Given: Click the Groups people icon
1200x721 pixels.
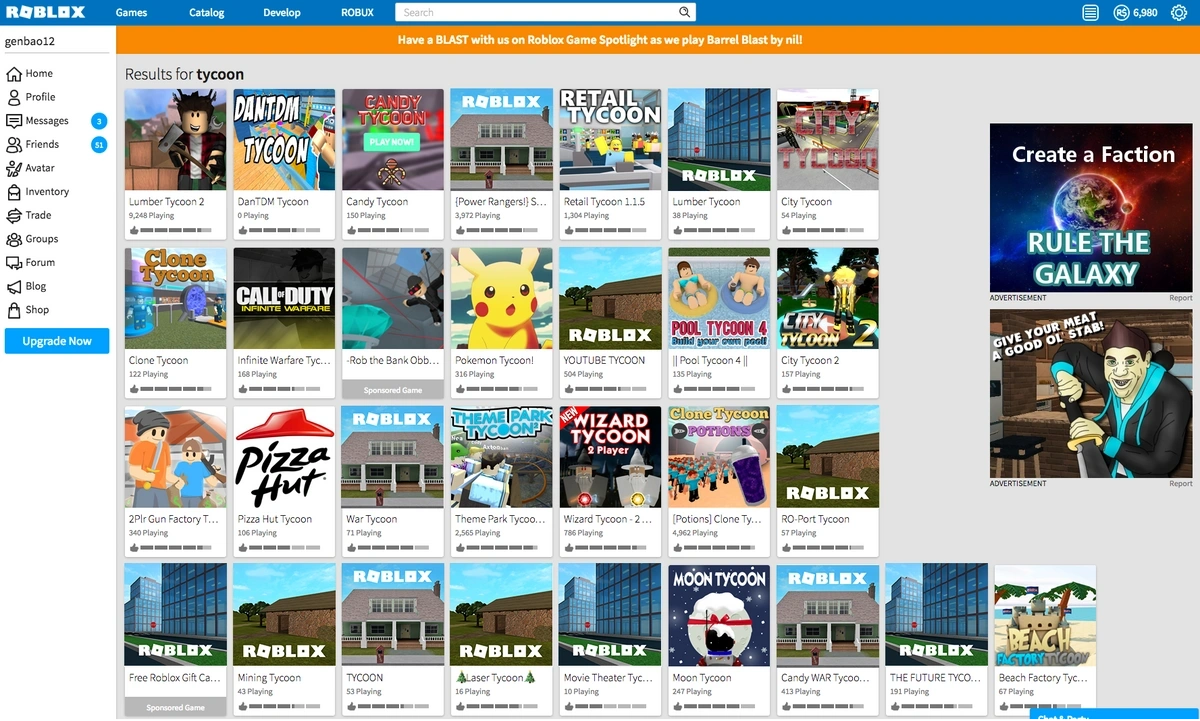Looking at the screenshot, I should point(14,240).
